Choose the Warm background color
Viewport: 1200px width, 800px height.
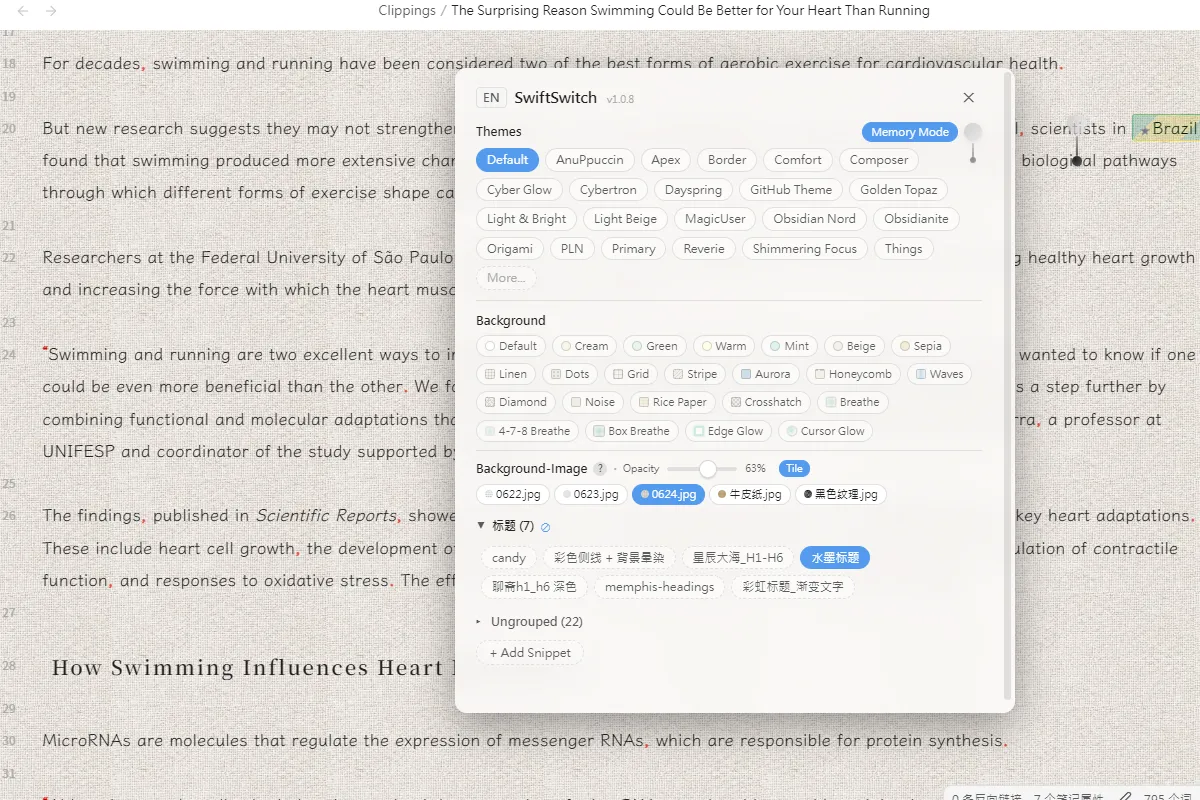click(724, 346)
